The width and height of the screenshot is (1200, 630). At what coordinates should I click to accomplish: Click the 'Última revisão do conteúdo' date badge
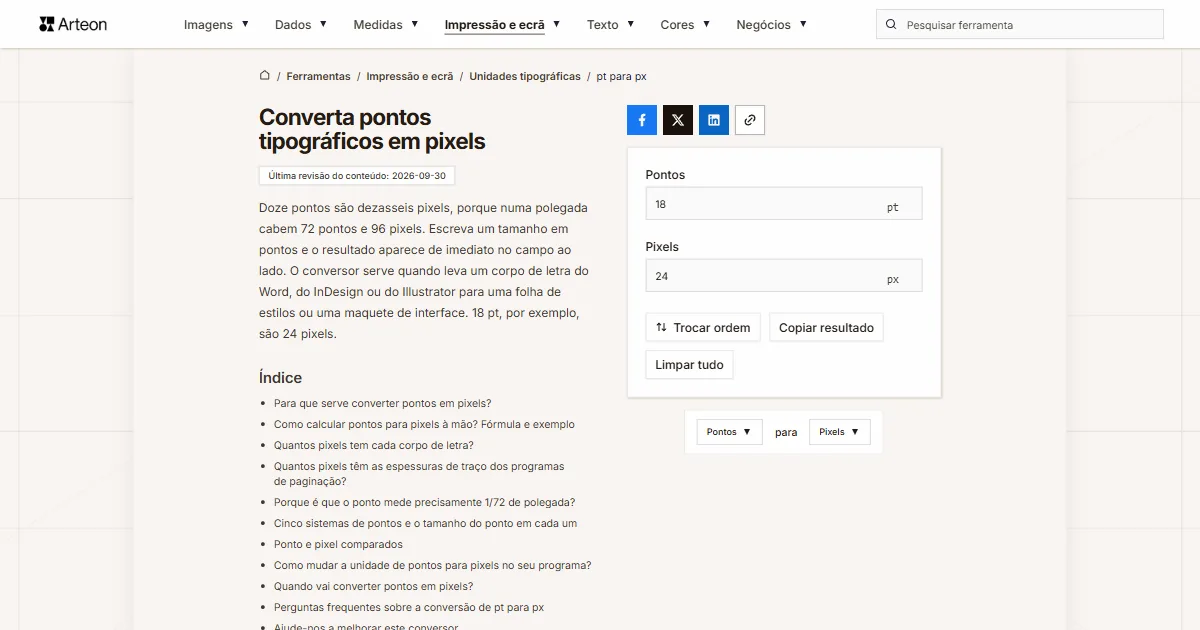tap(357, 175)
